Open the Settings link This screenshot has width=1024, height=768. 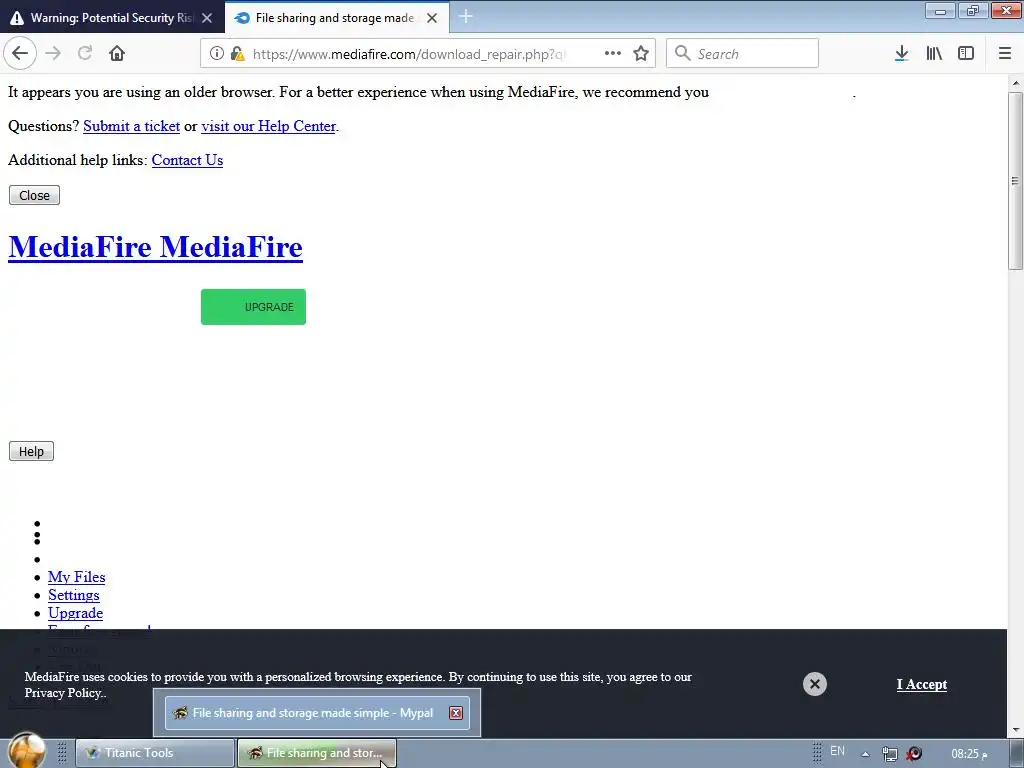coord(74,595)
